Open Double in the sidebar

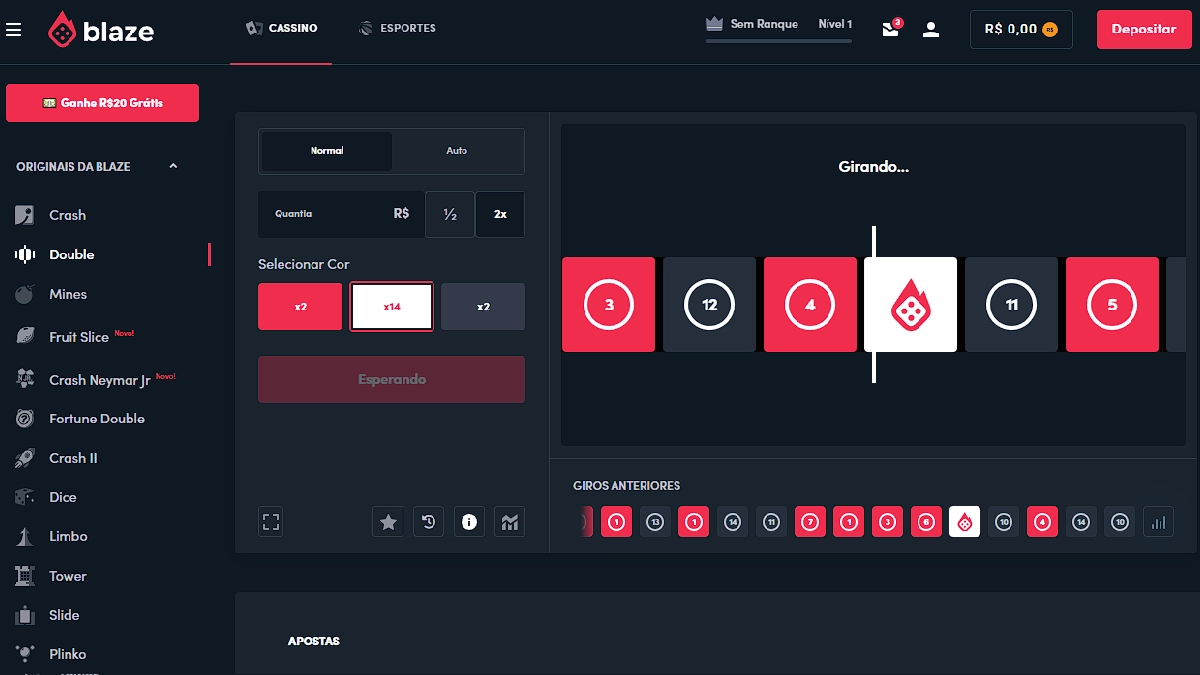coord(72,255)
